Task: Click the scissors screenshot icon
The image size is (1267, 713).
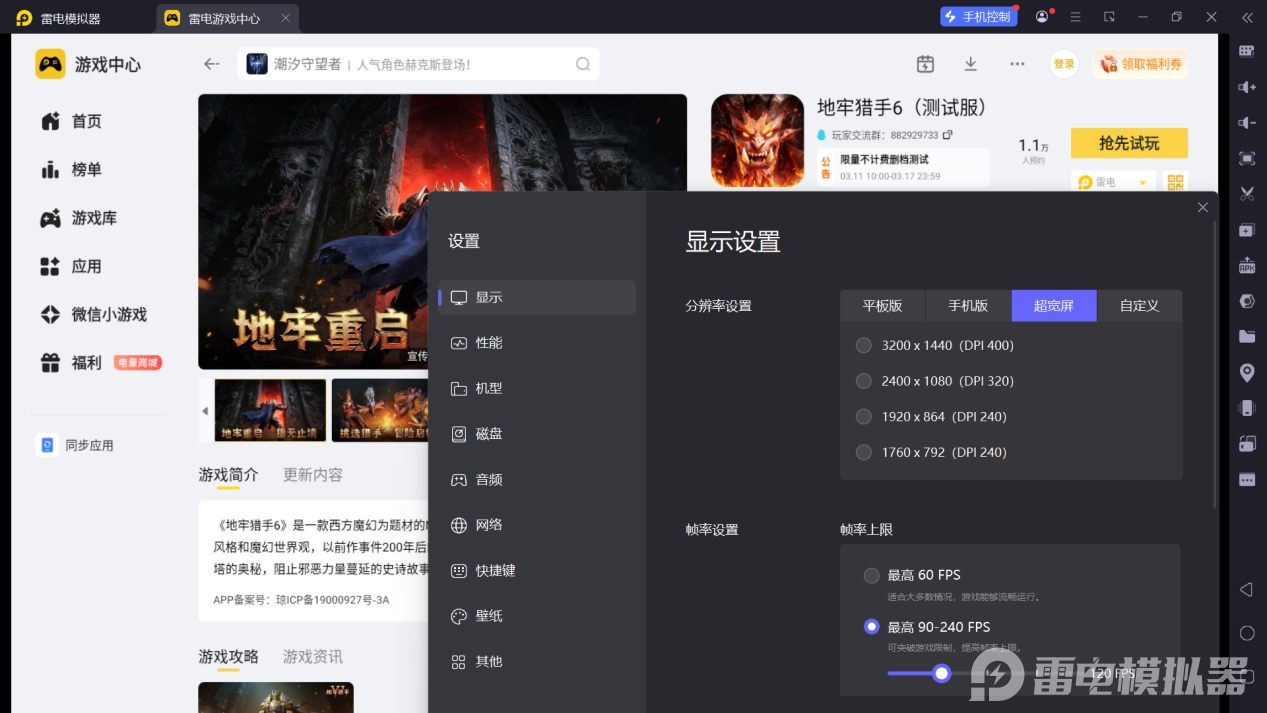Action: tap(1246, 194)
